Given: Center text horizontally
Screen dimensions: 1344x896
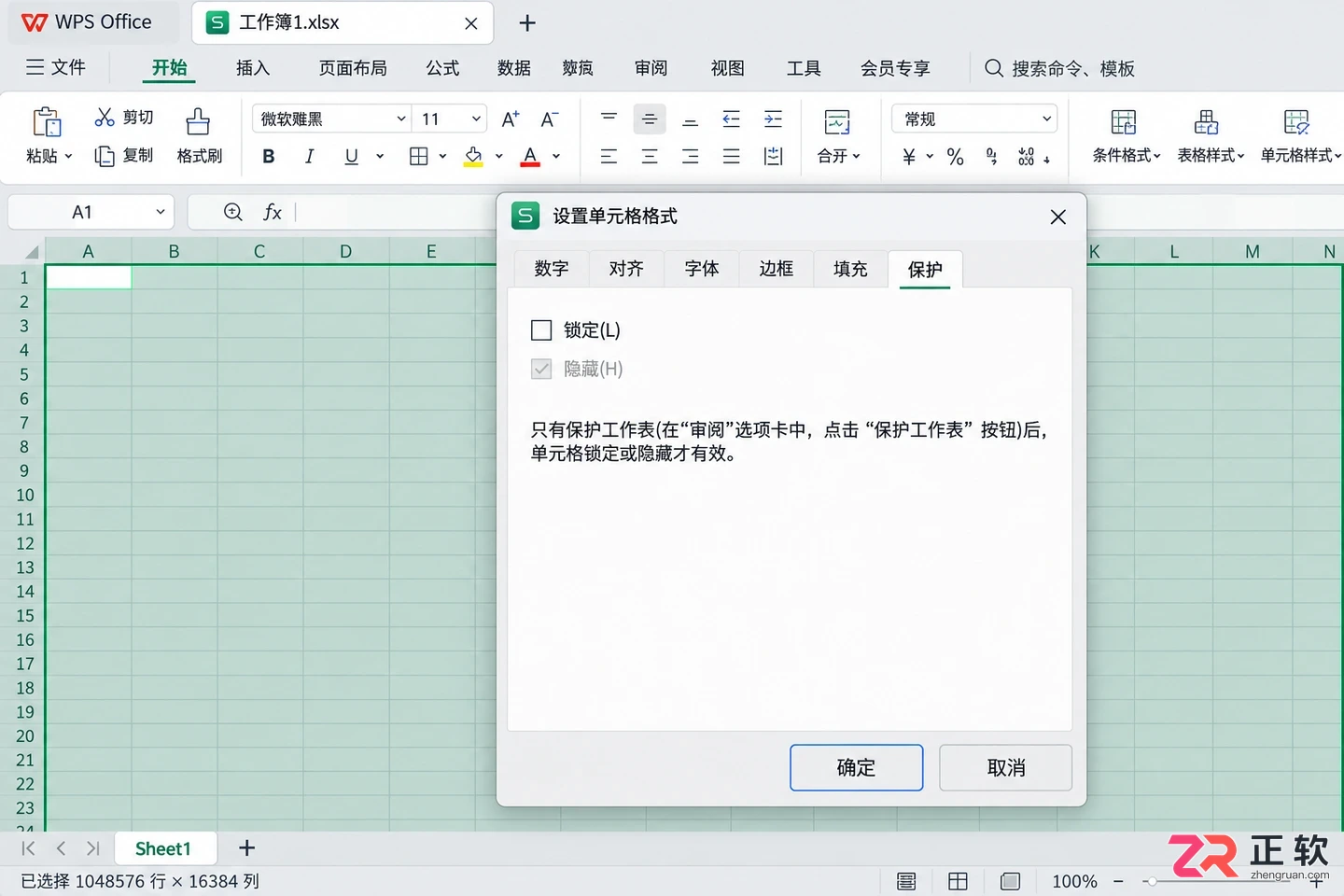Looking at the screenshot, I should pos(650,156).
